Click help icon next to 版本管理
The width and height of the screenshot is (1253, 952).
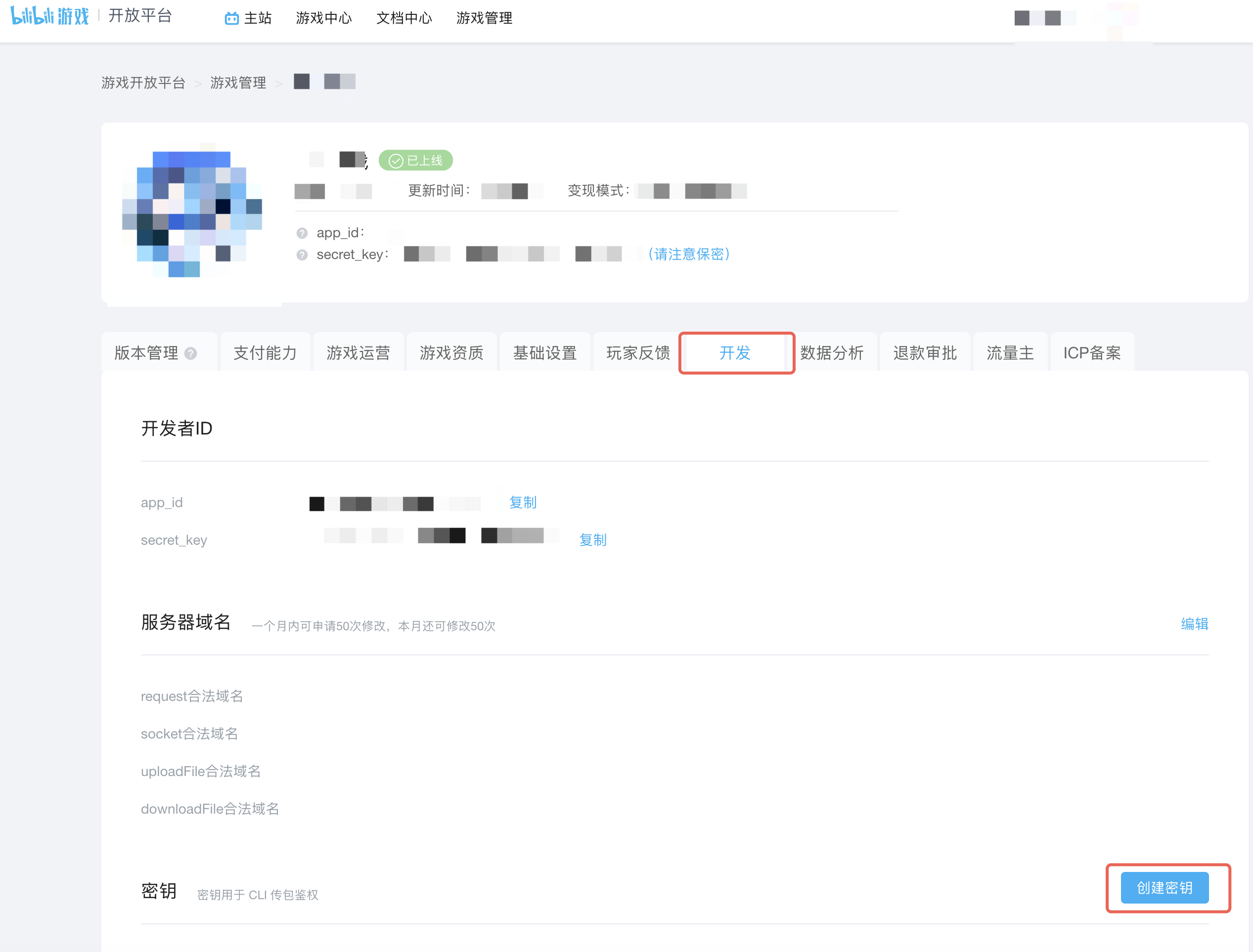point(191,353)
